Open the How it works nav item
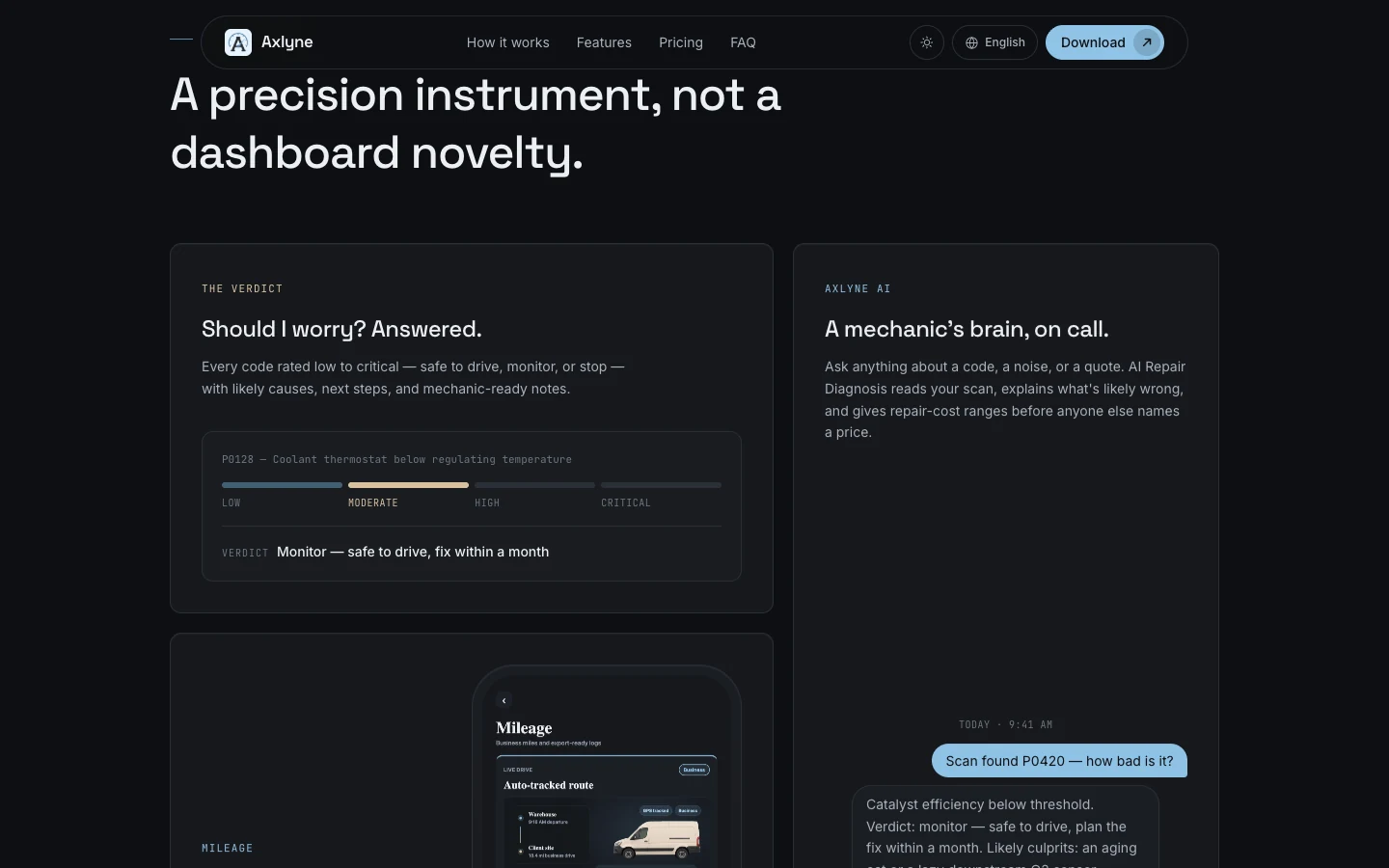Viewport: 1389px width, 868px height. pyautogui.click(x=508, y=42)
